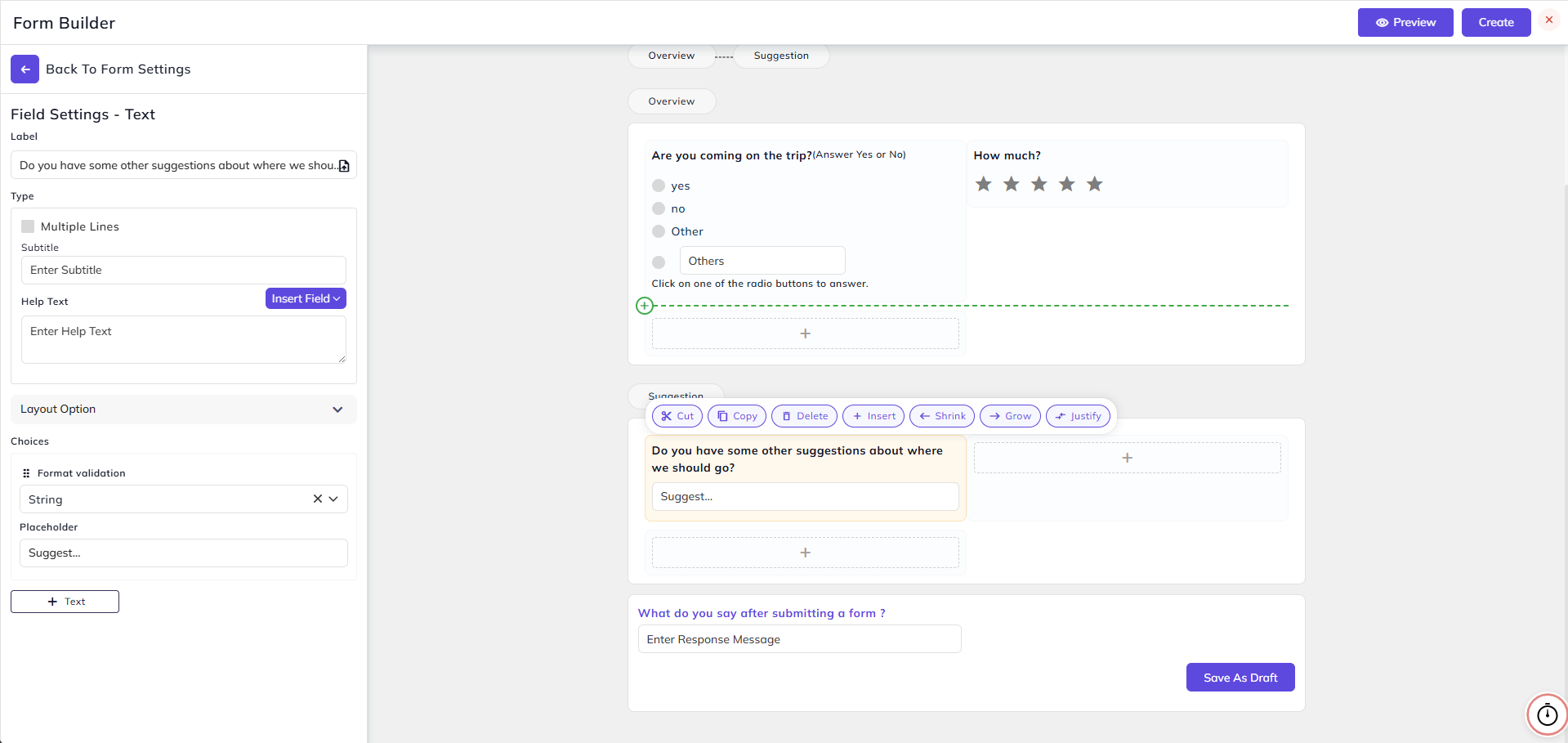The height and width of the screenshot is (743, 1568).
Task: Select the radio button beside Others input
Action: pyautogui.click(x=659, y=262)
